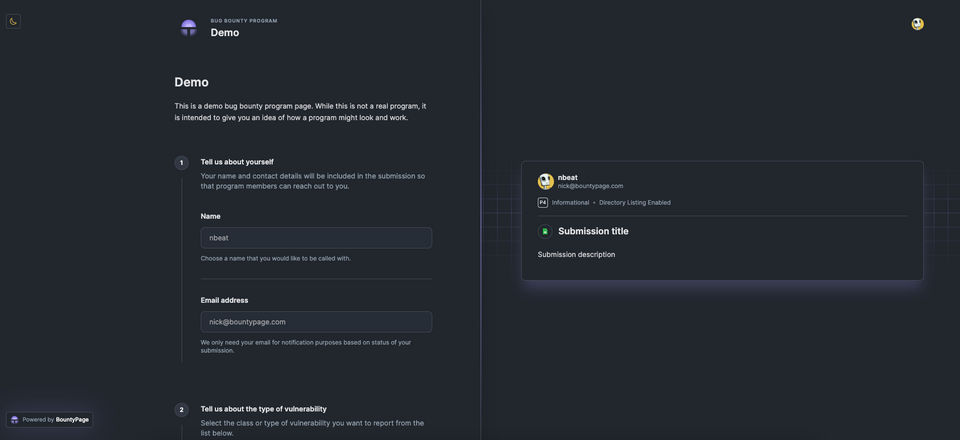Click the nbeat avatar in preview card
Screen dimensions: 960x440
pos(546,181)
